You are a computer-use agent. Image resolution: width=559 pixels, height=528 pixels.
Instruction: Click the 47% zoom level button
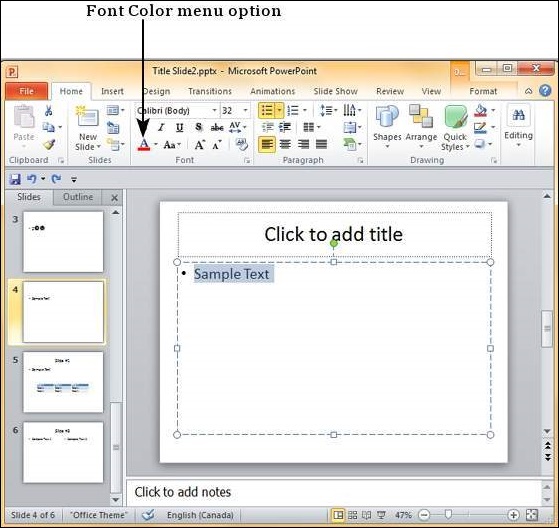pyautogui.click(x=403, y=515)
